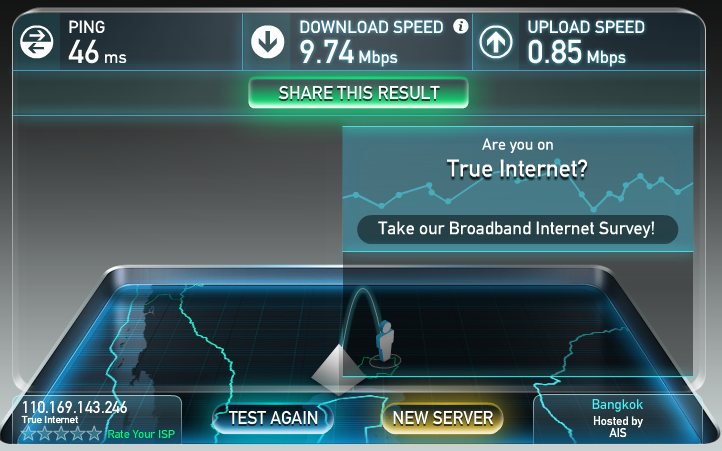Click the ping arrows icon
The width and height of the screenshot is (722, 451).
[x=37, y=42]
